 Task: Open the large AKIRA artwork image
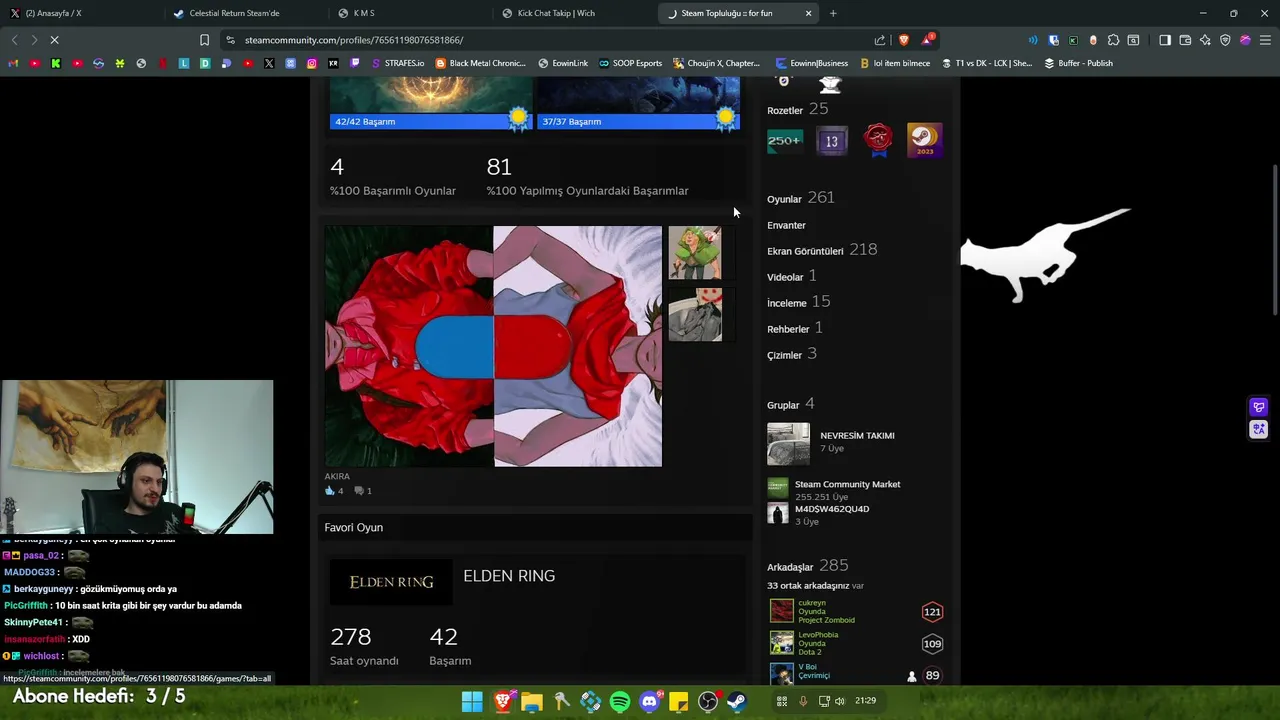[493, 346]
